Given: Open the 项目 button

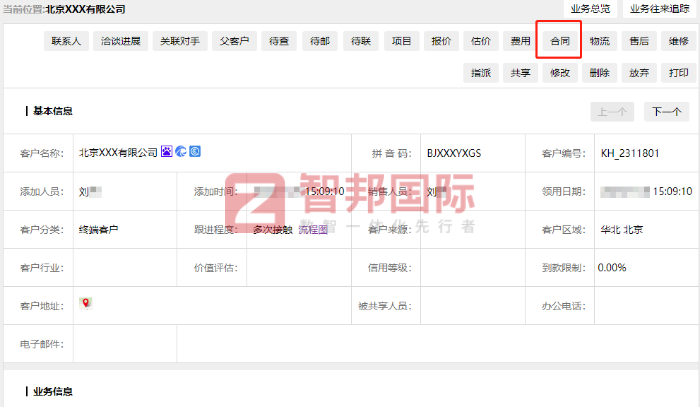Looking at the screenshot, I should tap(401, 41).
